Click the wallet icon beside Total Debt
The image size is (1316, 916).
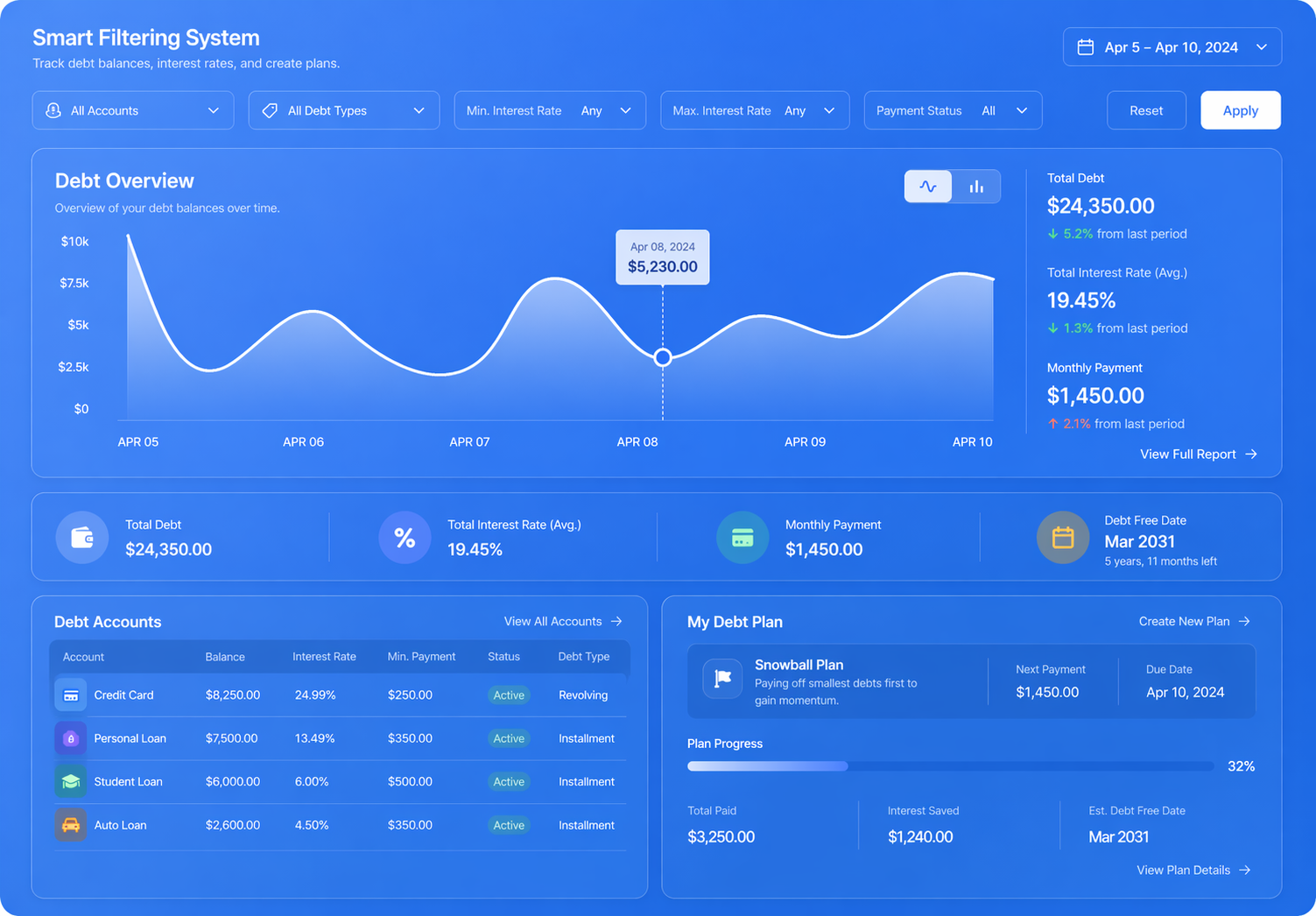coord(82,537)
